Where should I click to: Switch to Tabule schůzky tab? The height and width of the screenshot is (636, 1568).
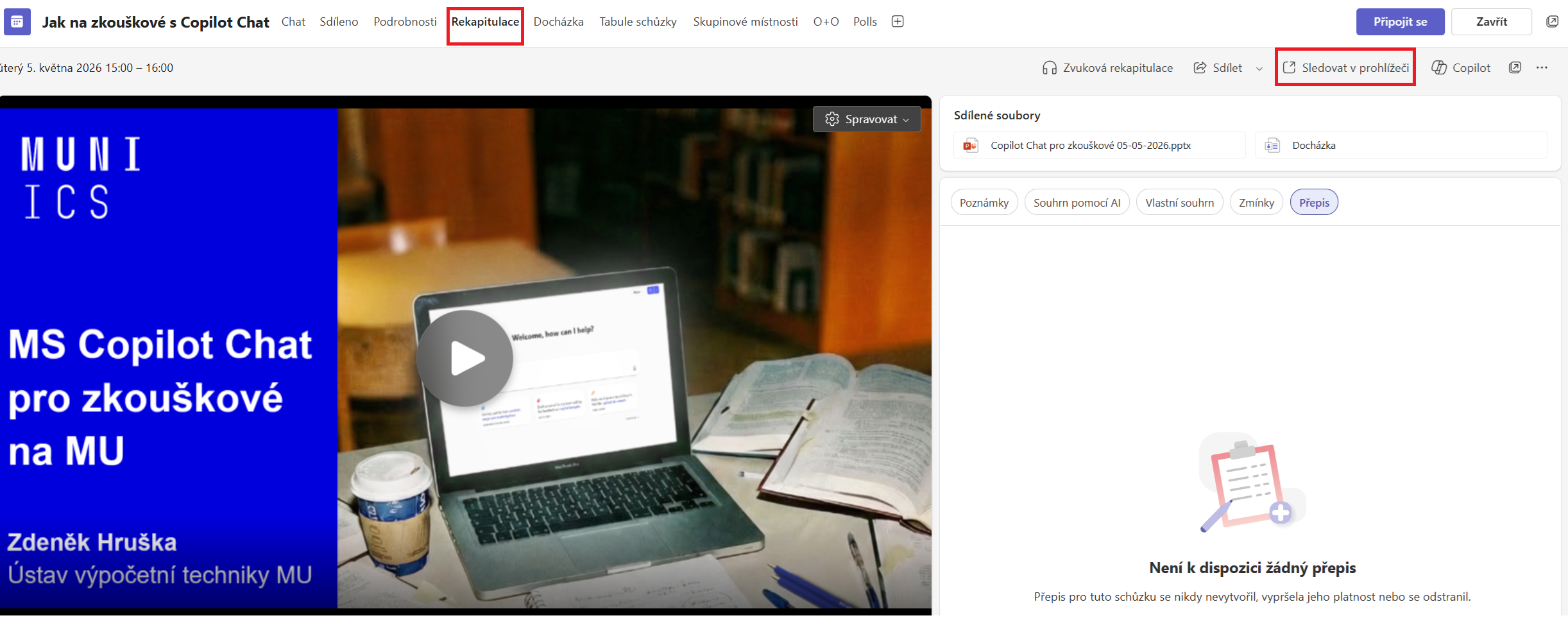[x=638, y=22]
